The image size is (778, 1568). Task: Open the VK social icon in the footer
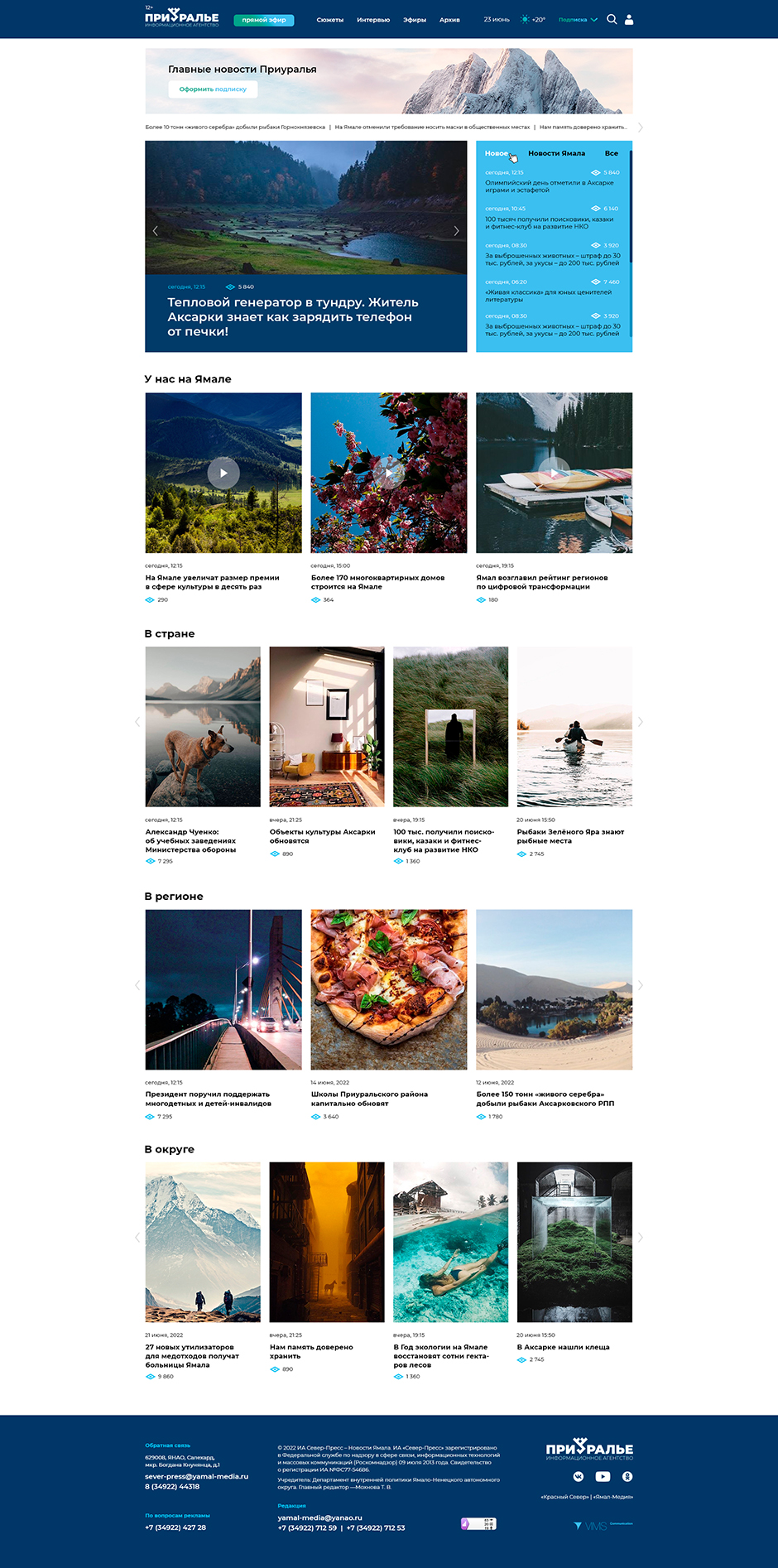click(x=579, y=1476)
